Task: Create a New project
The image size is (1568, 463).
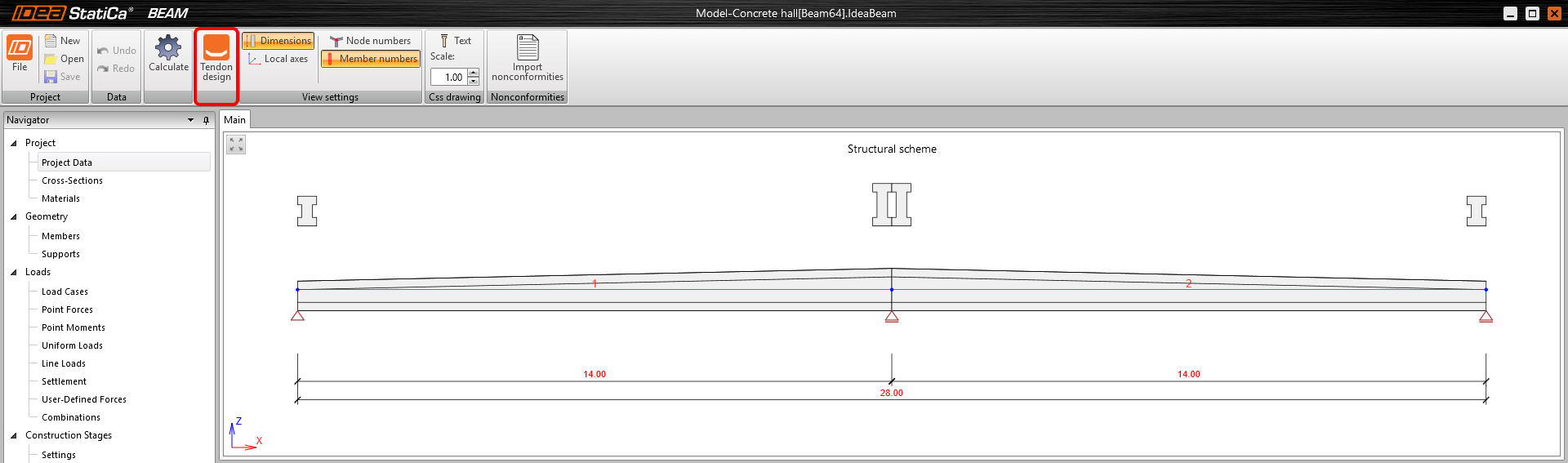Action: tap(62, 41)
